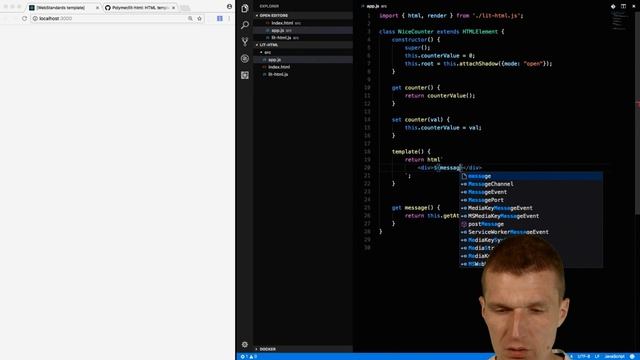Click the feedback smiley in status bar
The height and width of the screenshot is (360, 640).
(x=632, y=357)
